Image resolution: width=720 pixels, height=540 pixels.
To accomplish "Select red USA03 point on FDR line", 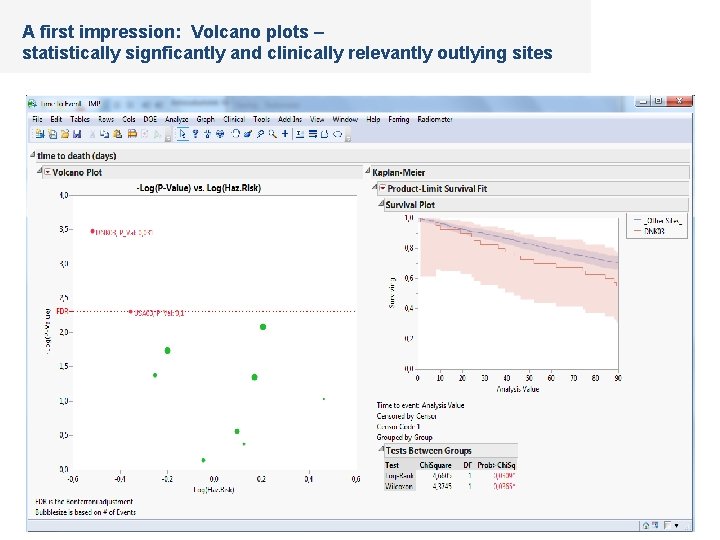I will (131, 312).
